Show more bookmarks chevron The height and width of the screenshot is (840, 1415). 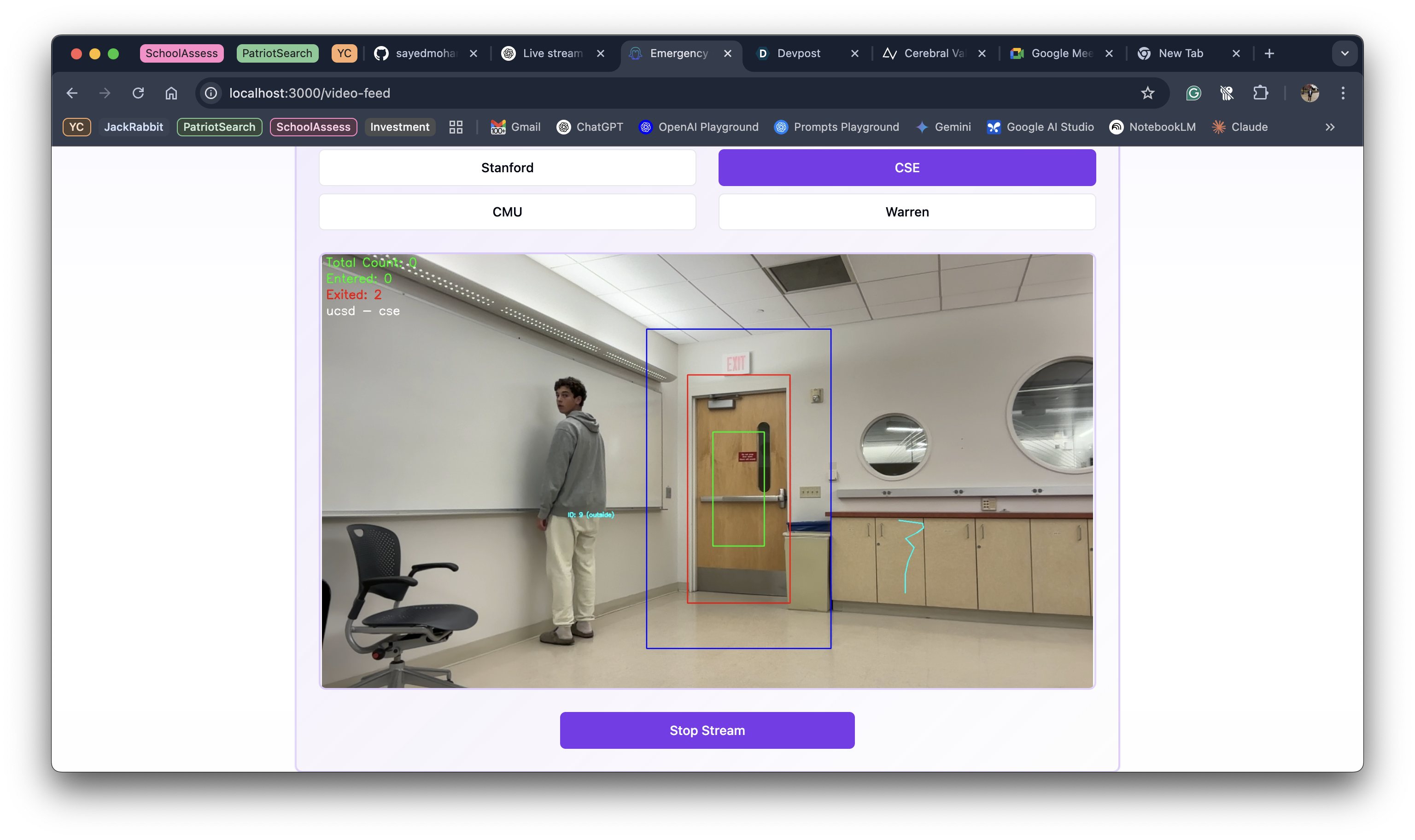coord(1329,127)
